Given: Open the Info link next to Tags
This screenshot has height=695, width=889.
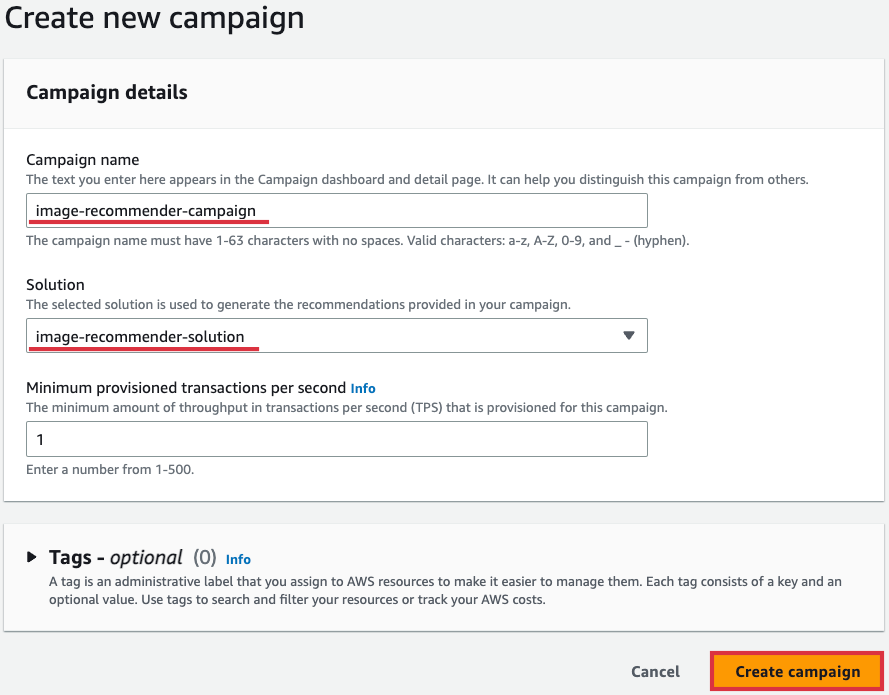Looking at the screenshot, I should 238,559.
